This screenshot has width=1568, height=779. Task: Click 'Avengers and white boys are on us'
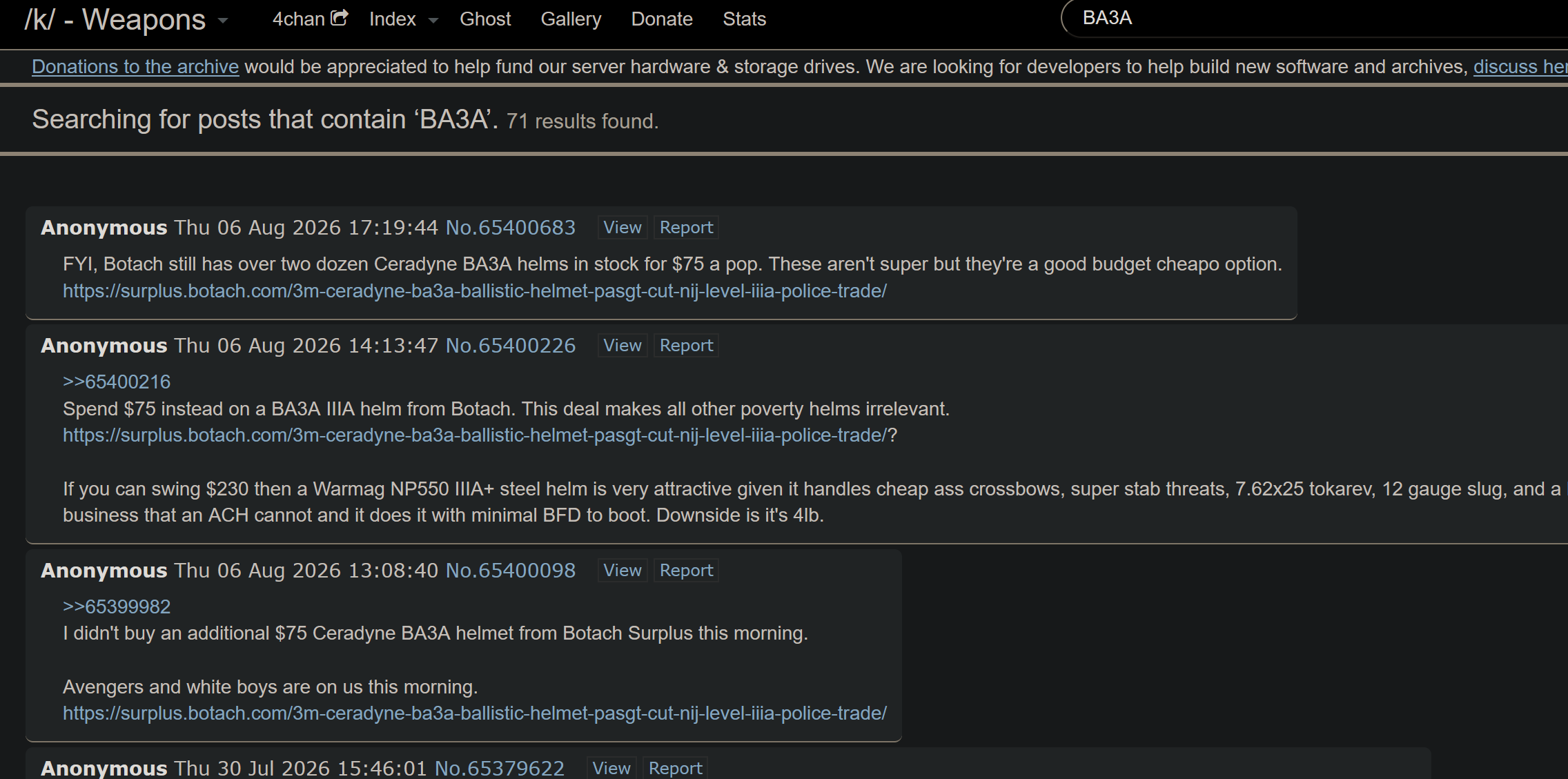click(x=213, y=687)
